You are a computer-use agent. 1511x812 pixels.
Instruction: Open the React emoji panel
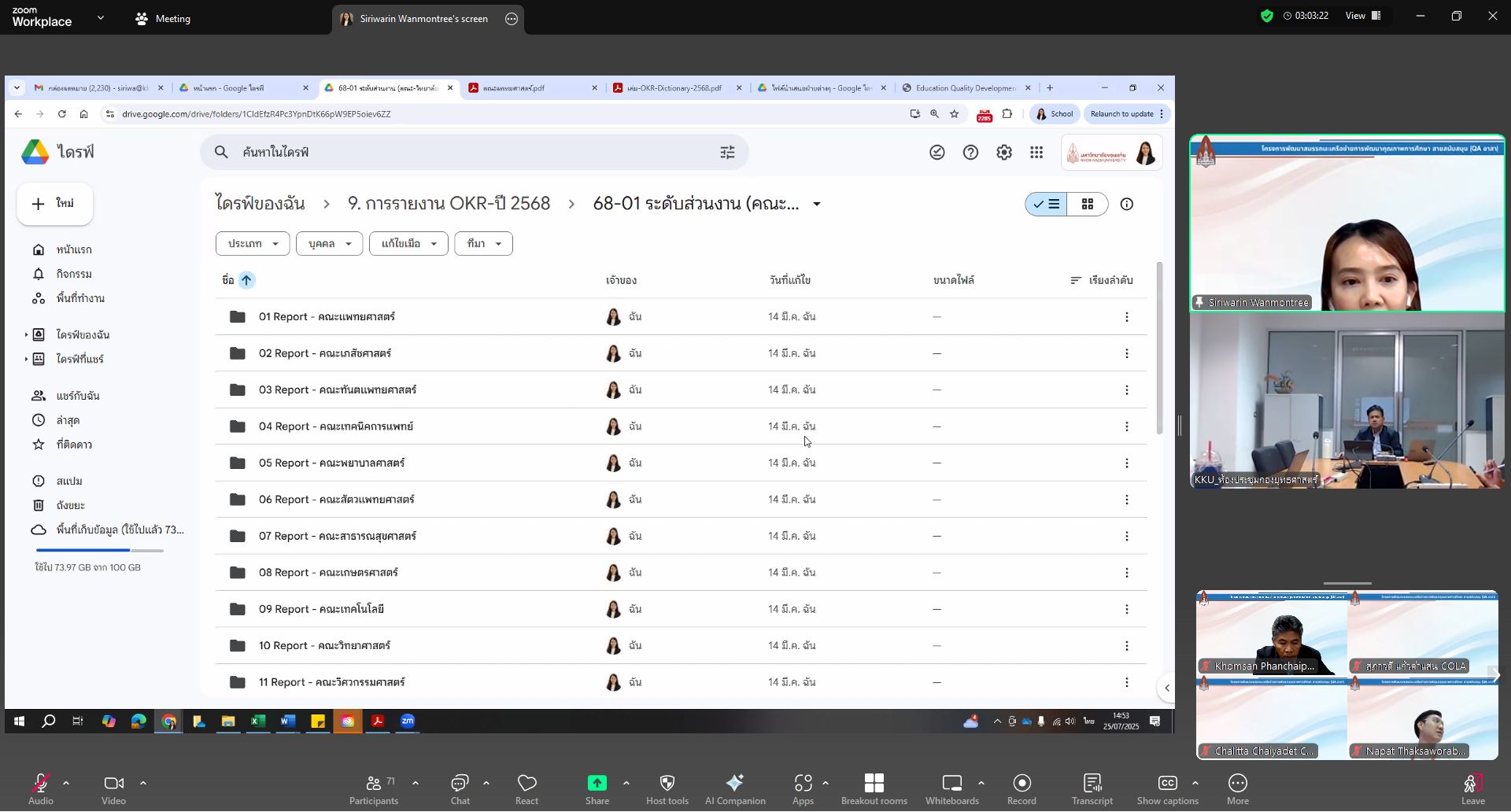[x=526, y=789]
